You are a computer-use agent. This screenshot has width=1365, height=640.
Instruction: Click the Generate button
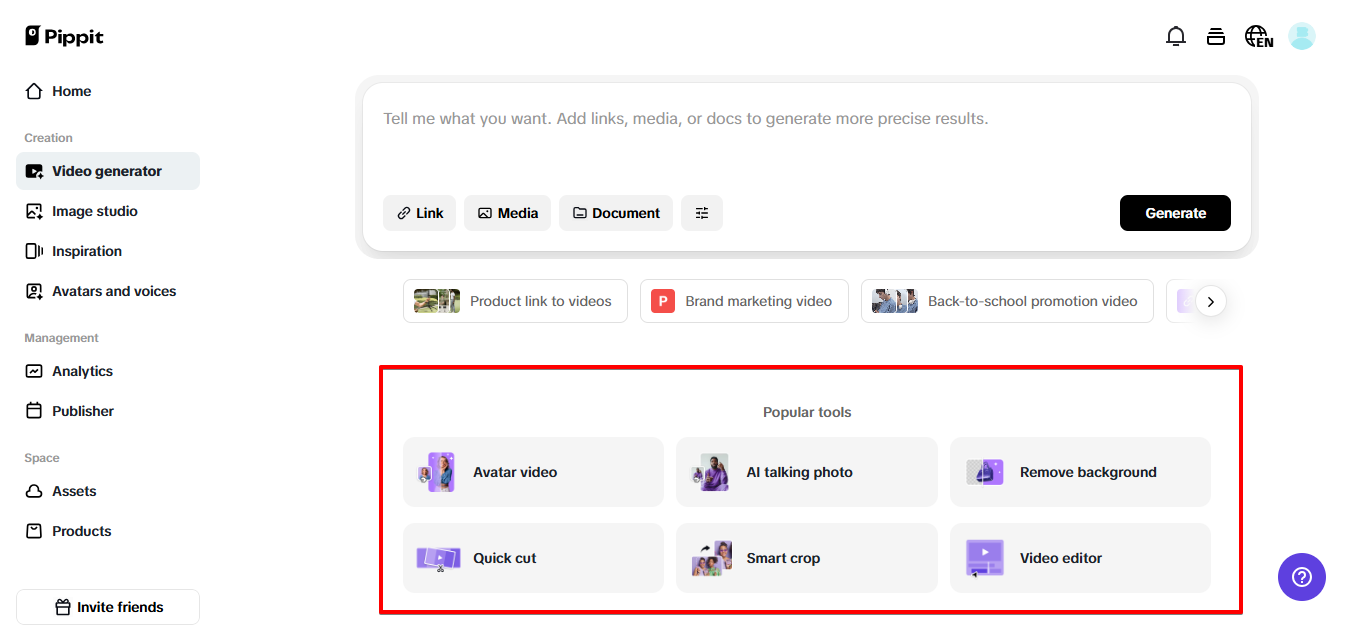pyautogui.click(x=1175, y=213)
